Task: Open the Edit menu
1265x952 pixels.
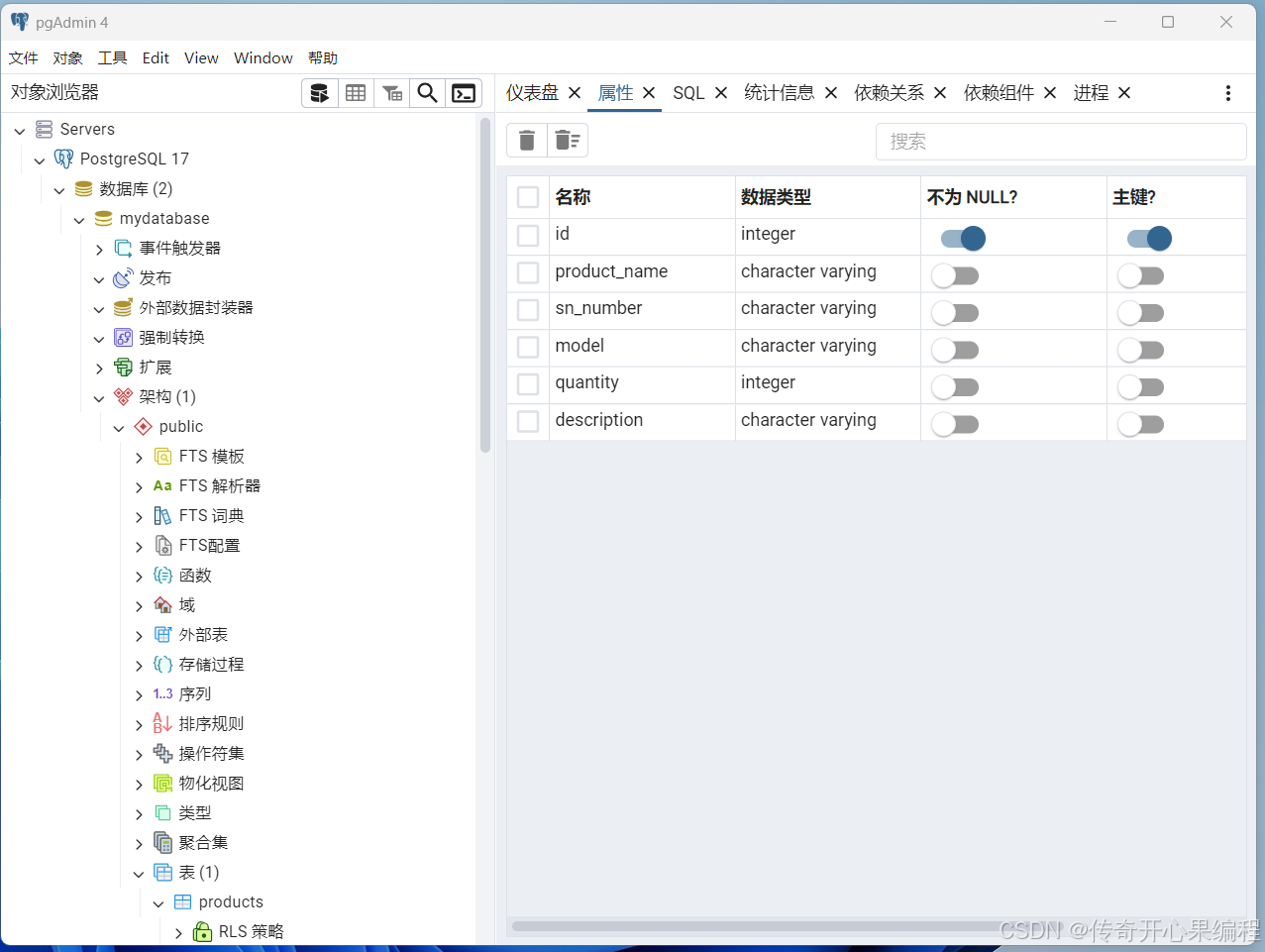Action: pyautogui.click(x=156, y=57)
